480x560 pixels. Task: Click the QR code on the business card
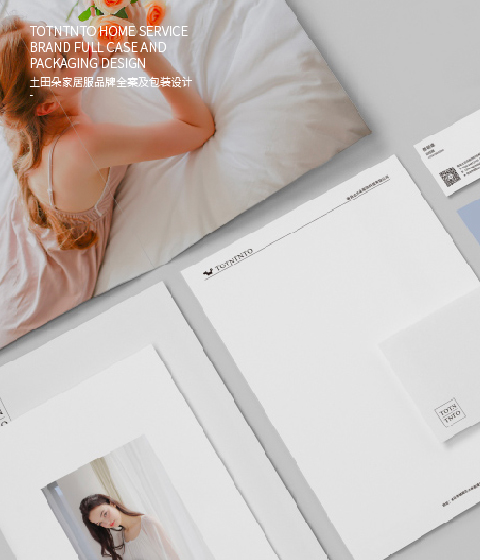click(449, 177)
